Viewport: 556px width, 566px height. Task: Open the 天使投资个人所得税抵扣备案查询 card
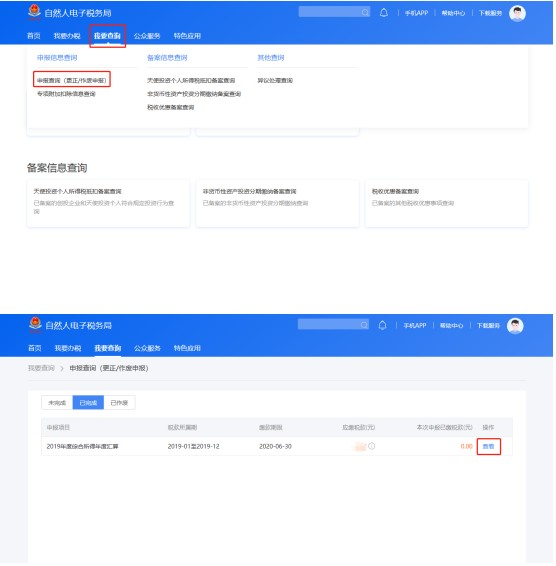109,205
